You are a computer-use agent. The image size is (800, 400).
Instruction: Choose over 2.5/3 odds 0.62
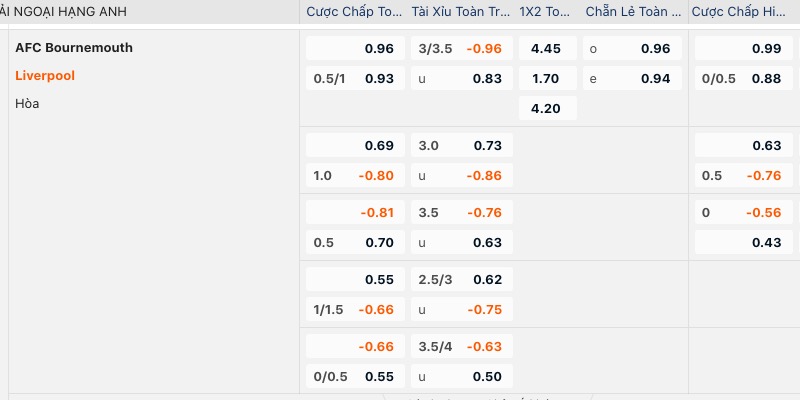click(x=462, y=279)
